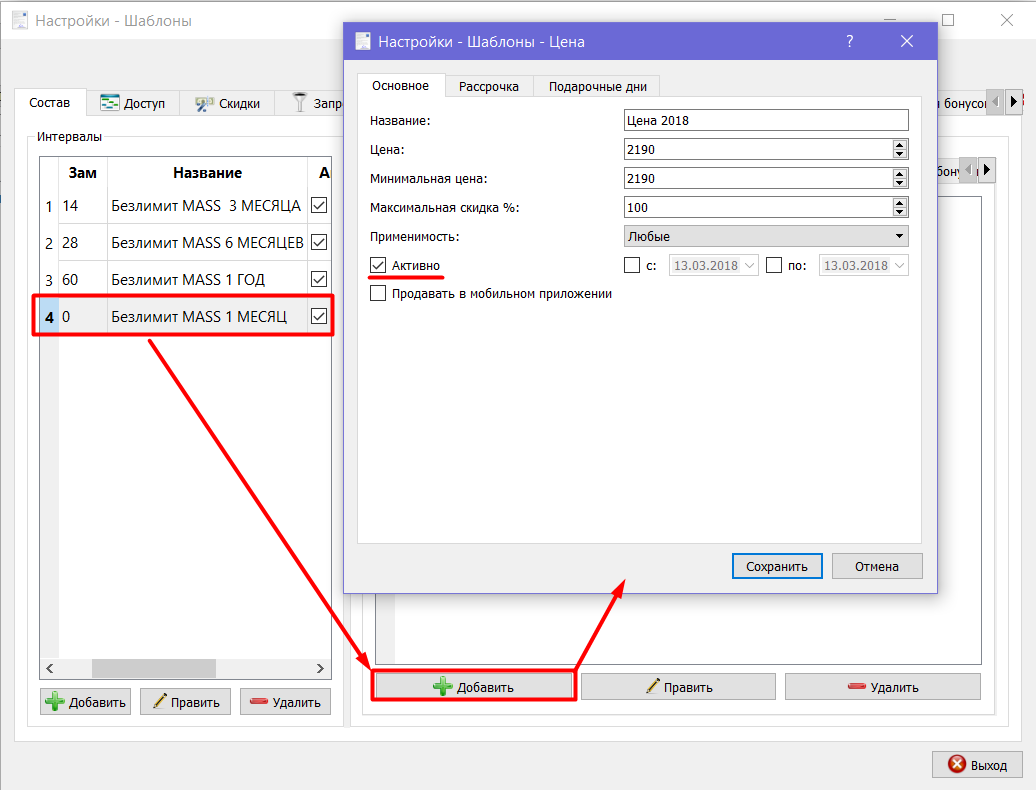Click the Выход button
Viewport: 1036px width, 790px height.
(x=978, y=764)
